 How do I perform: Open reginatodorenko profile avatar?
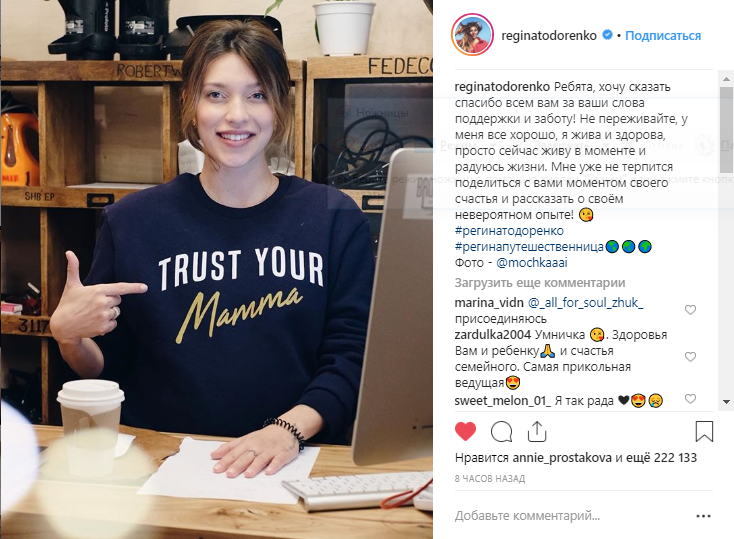click(472, 35)
